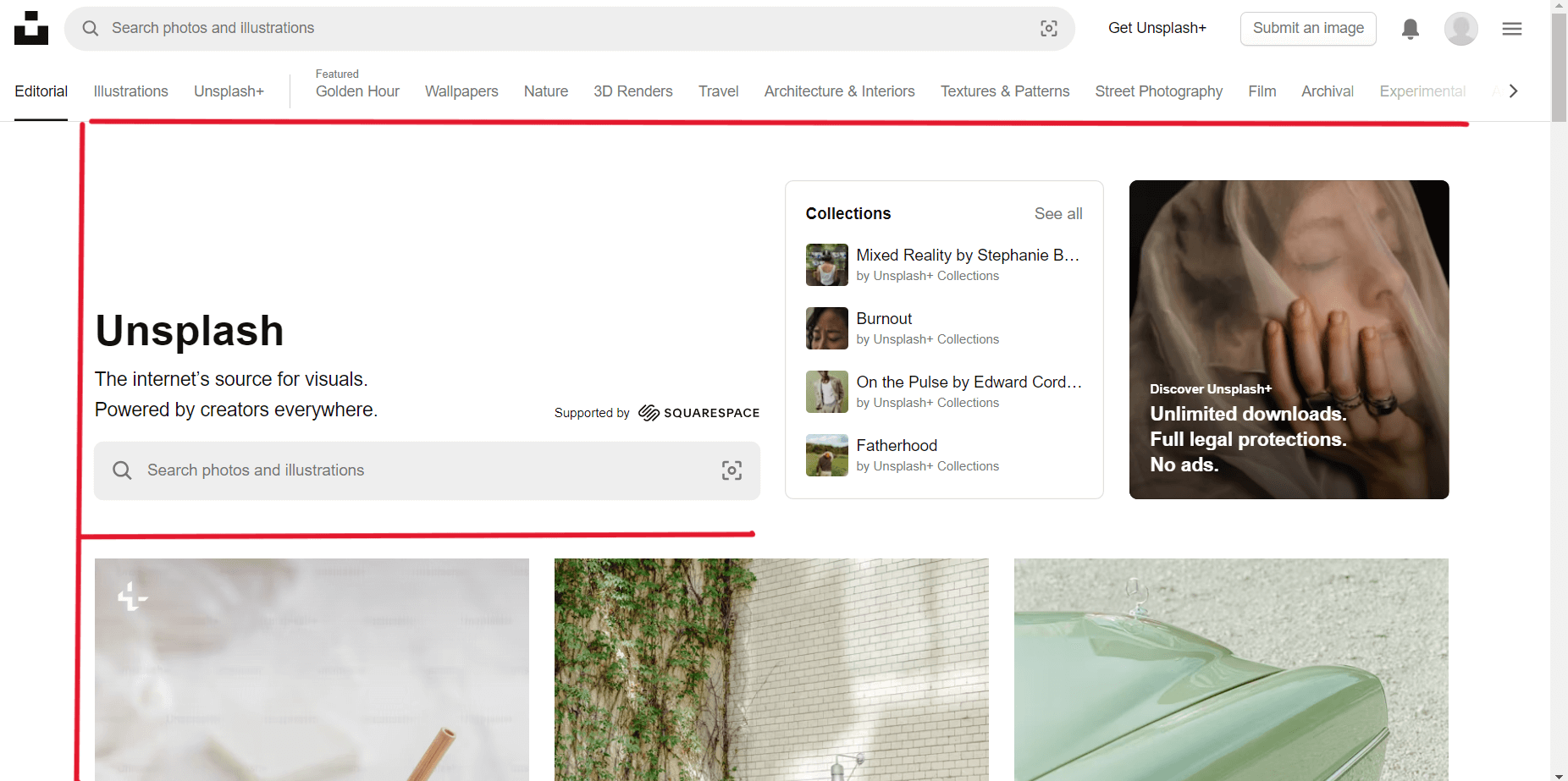Open visual search icon in top search bar

coord(1049,28)
